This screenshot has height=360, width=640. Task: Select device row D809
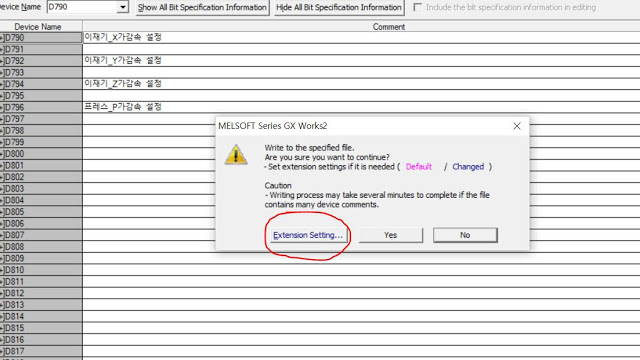point(41,259)
